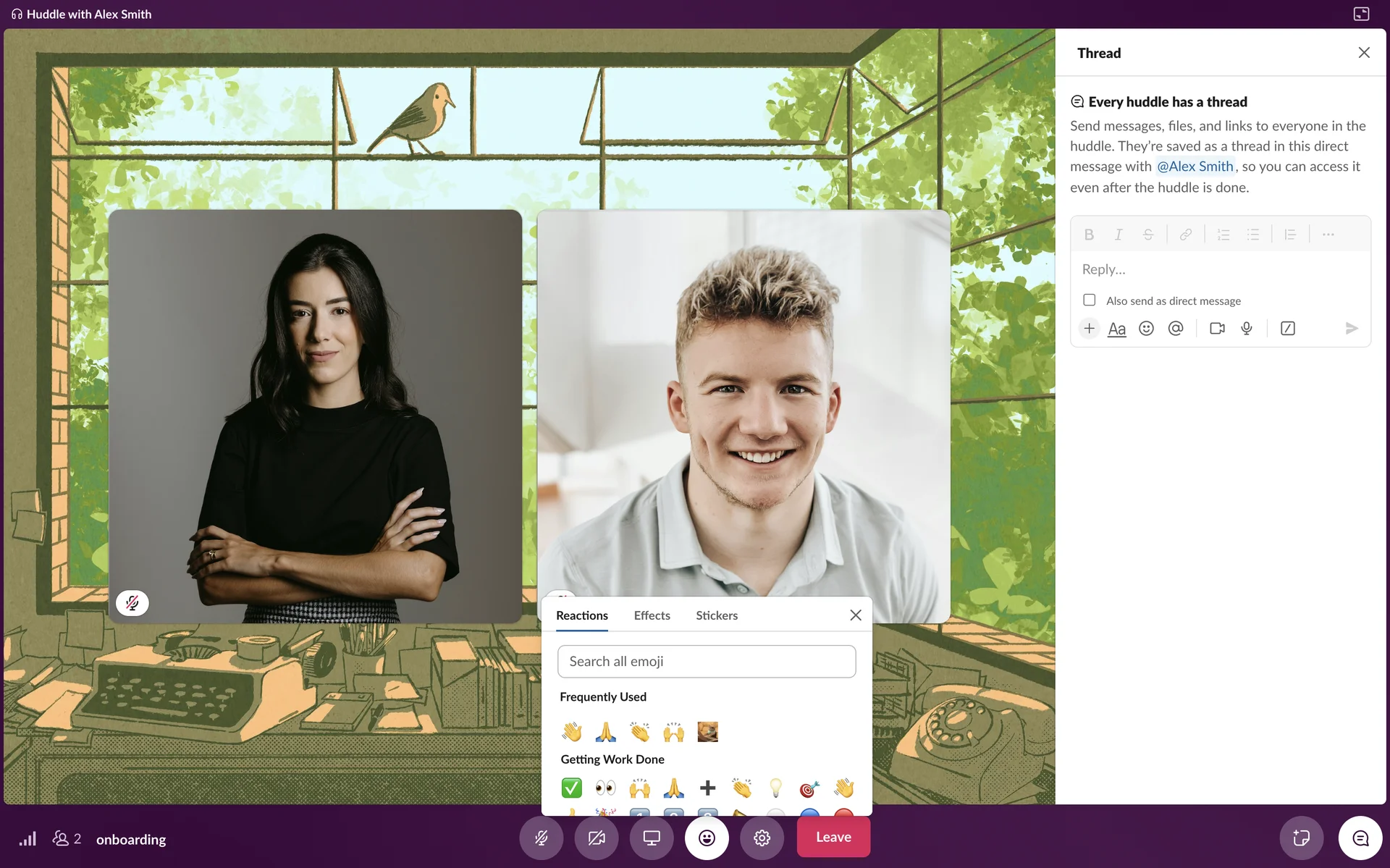Enable Also send as direct message

pos(1089,300)
